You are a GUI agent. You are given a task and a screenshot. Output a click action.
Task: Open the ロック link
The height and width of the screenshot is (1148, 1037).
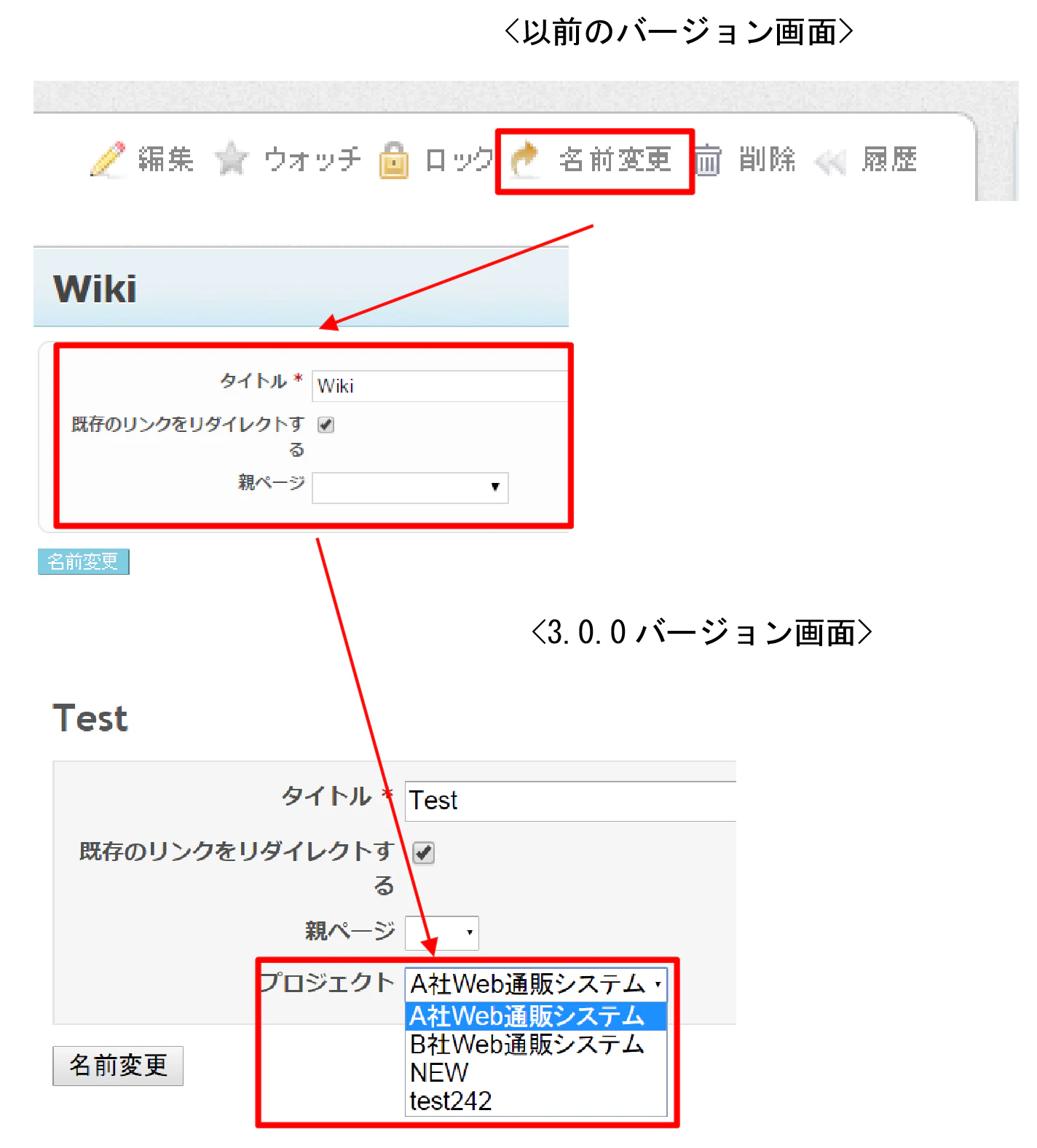click(x=460, y=159)
